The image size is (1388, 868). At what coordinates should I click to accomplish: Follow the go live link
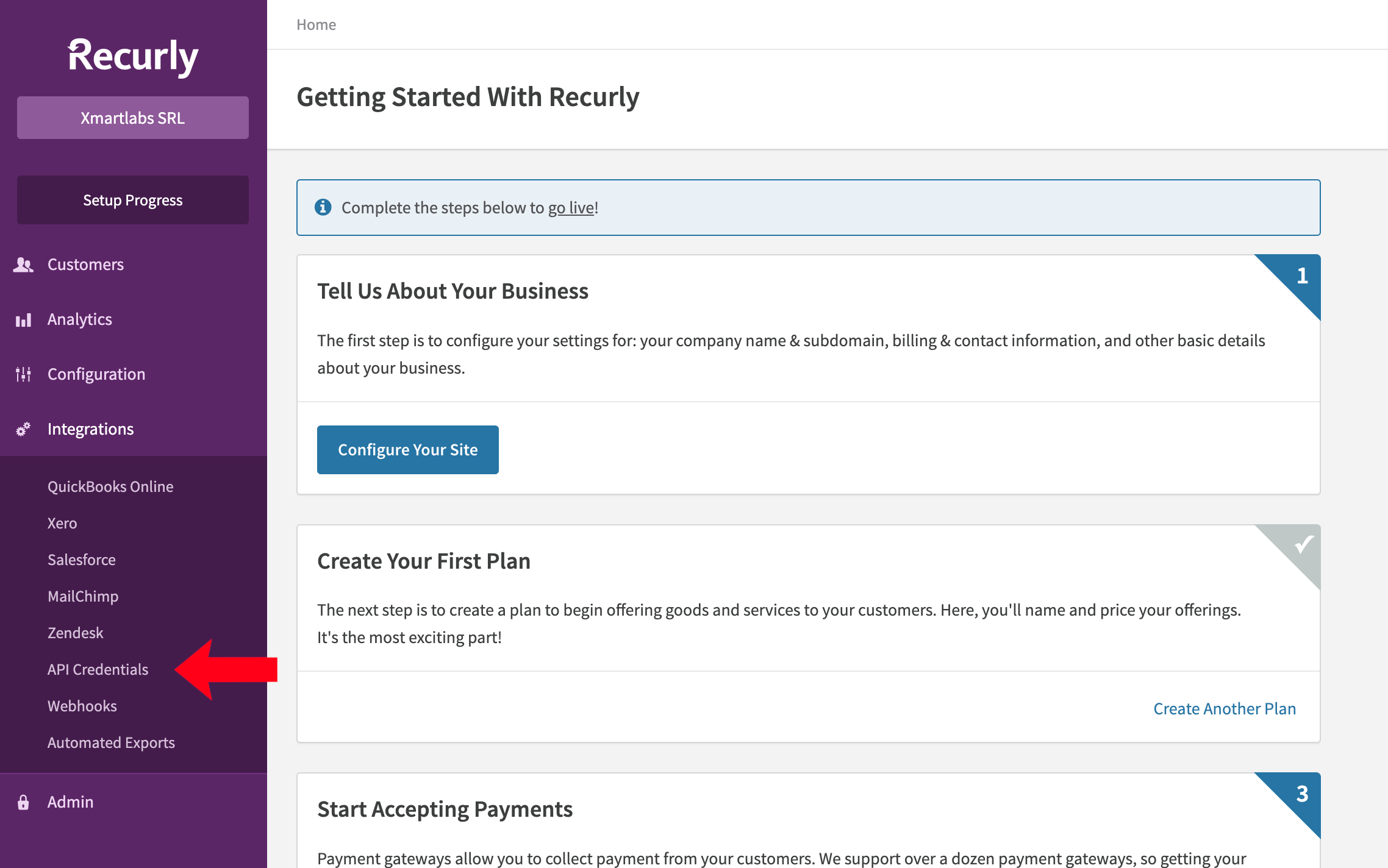[571, 208]
